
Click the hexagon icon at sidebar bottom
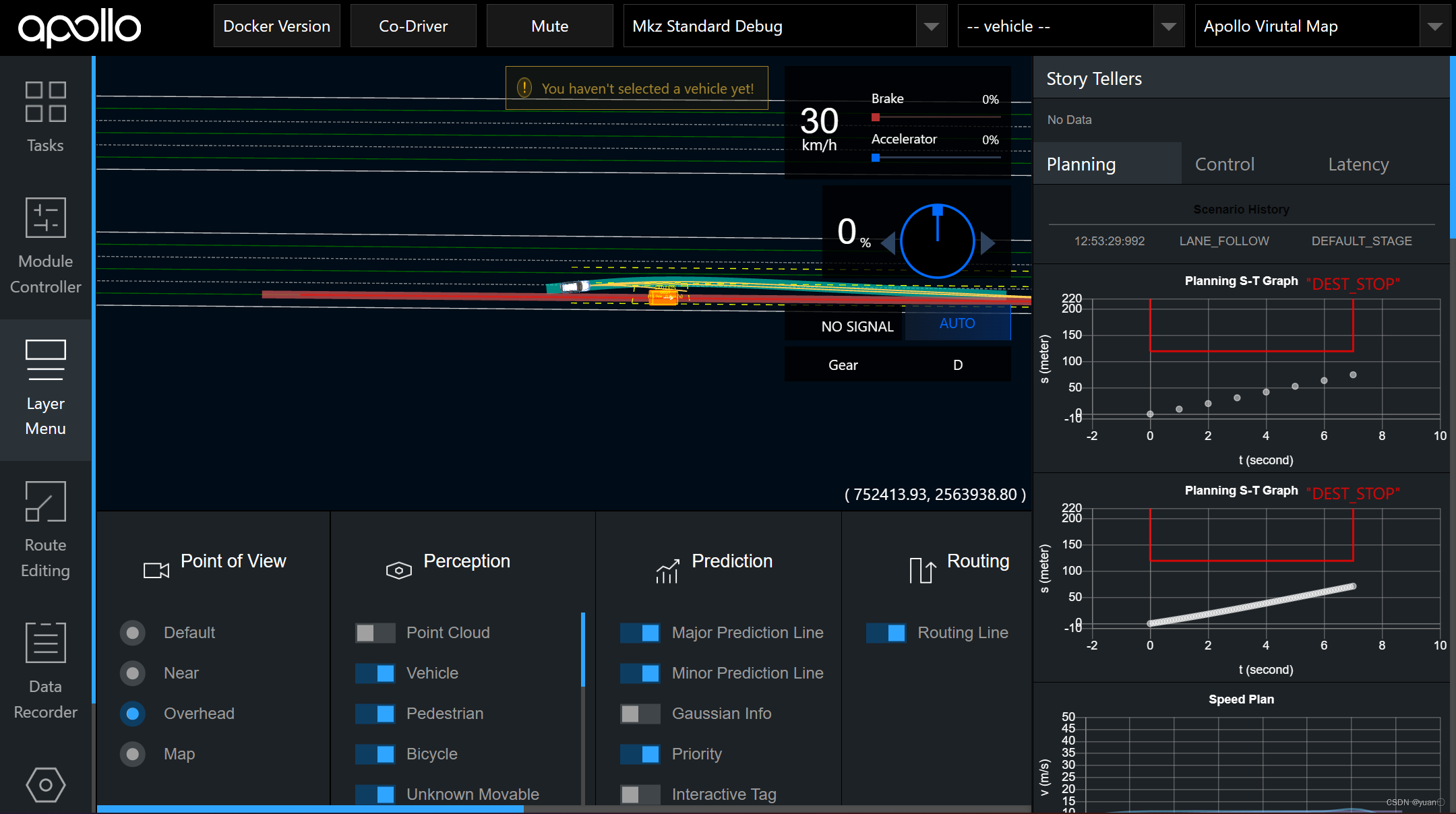tap(45, 784)
